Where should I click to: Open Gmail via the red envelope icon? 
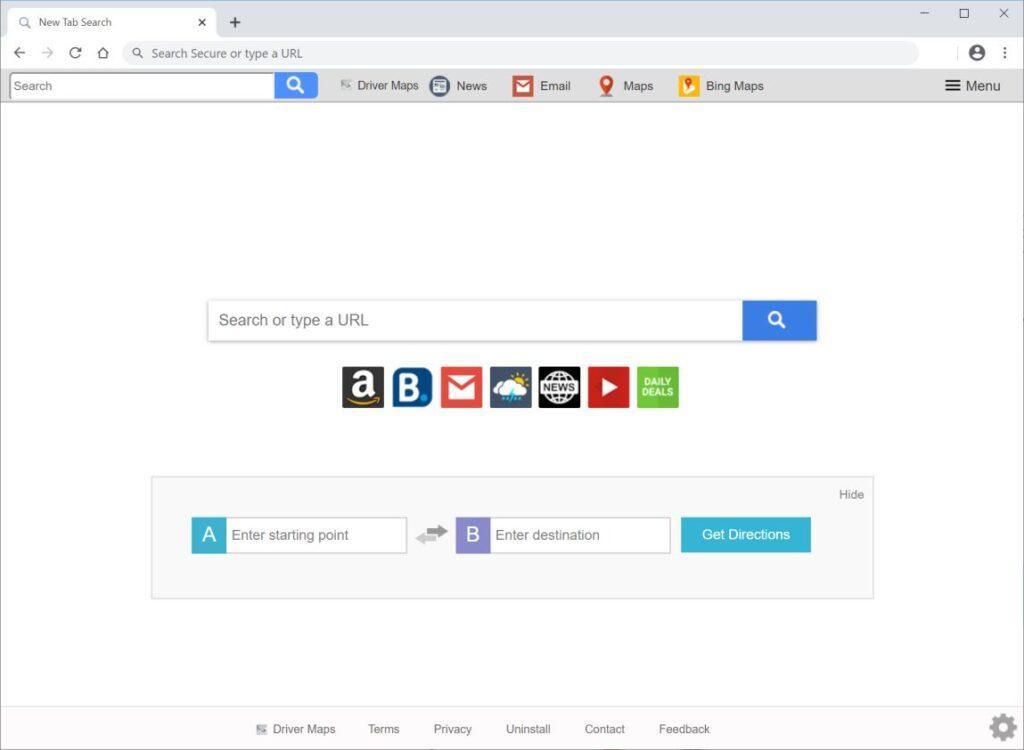click(x=460, y=387)
